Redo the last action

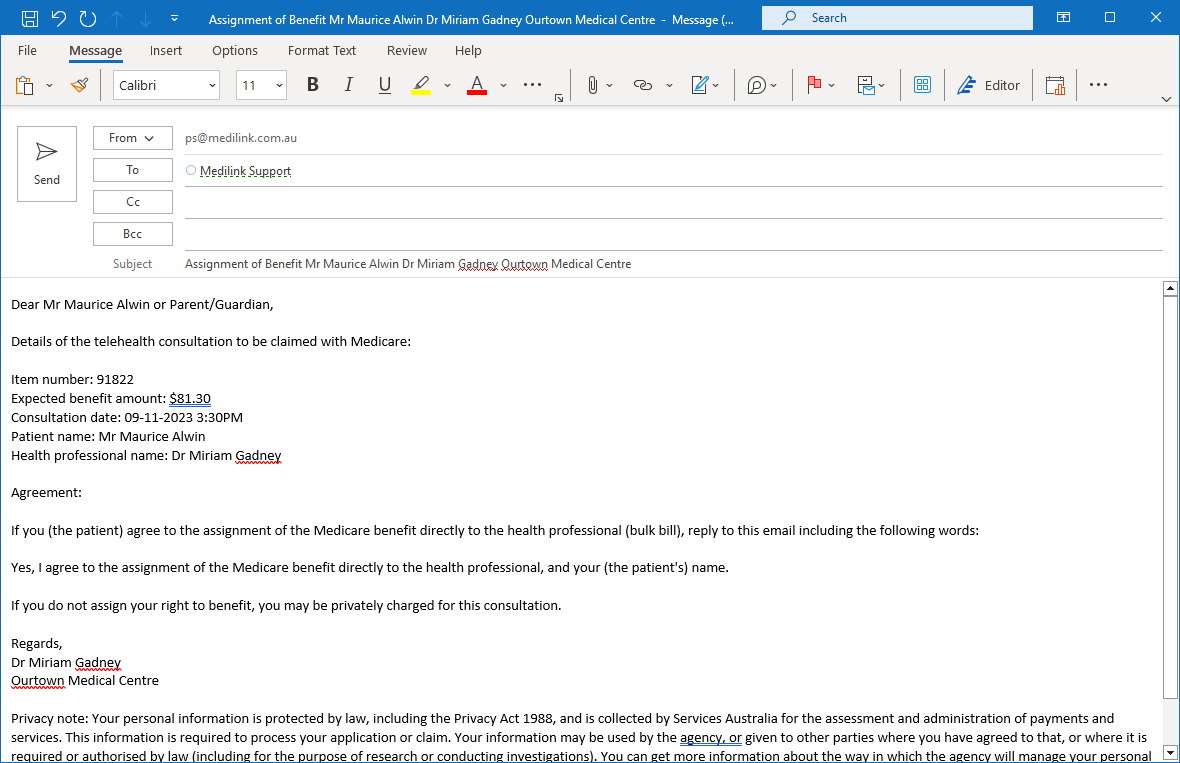[88, 18]
